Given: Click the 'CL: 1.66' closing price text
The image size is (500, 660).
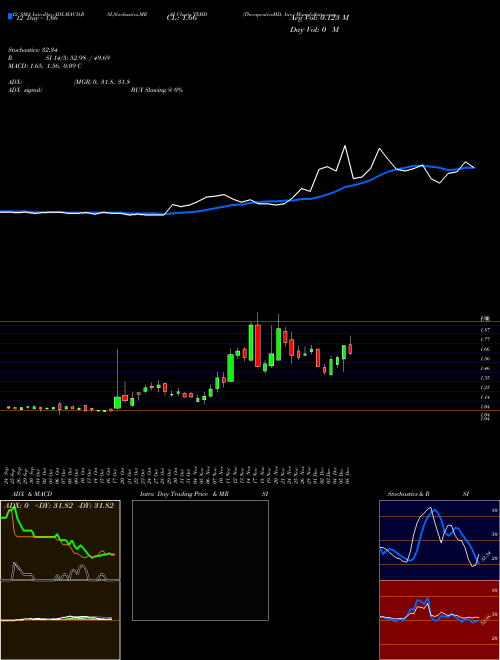Looking at the screenshot, I should [x=182, y=19].
